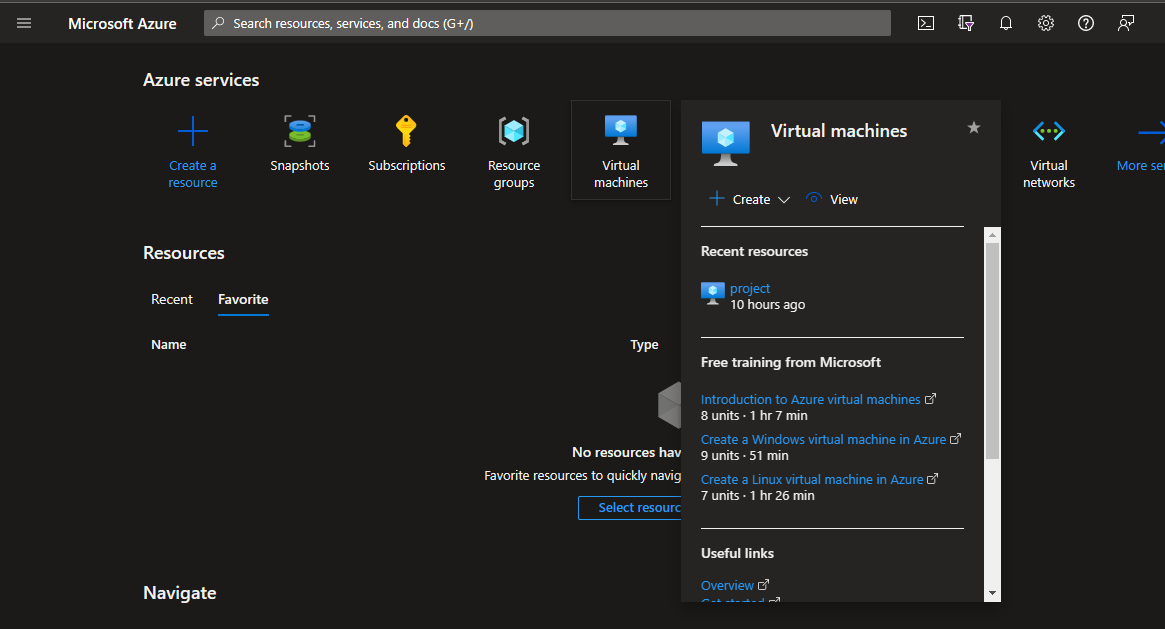Open the project recent resource
Viewport: 1165px width, 629px height.
coord(751,288)
